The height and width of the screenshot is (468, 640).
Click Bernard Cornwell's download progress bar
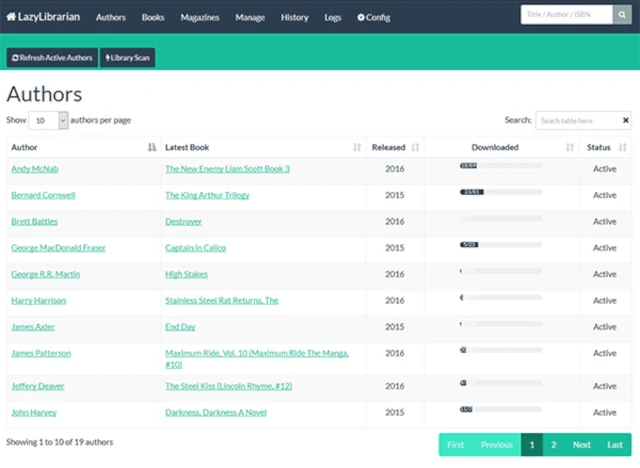[500, 191]
